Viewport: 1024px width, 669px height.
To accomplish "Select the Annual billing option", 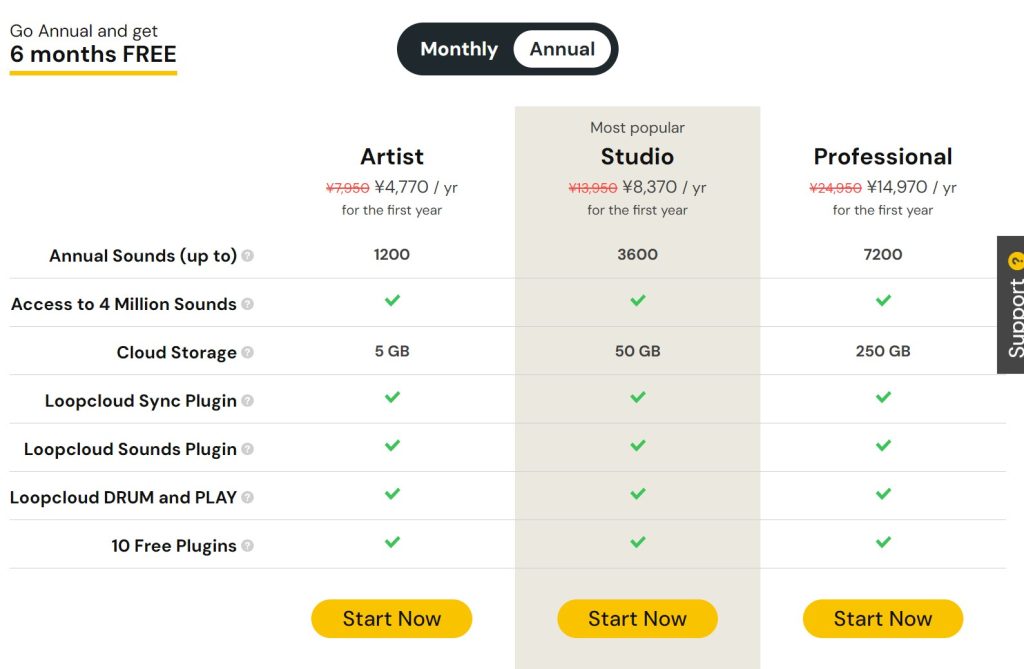I will coord(562,49).
